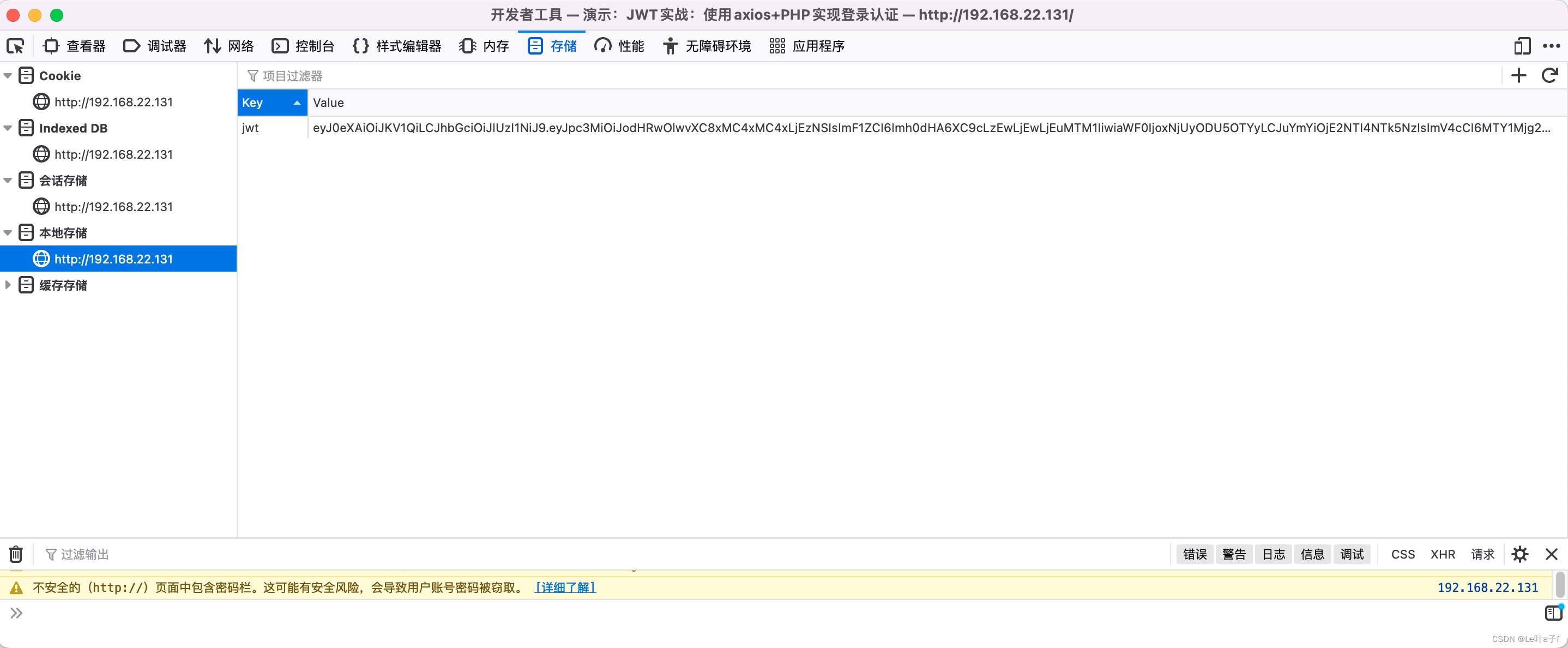This screenshot has height=648, width=1568.
Task: Open the 性能 performance tab
Action: click(x=620, y=46)
